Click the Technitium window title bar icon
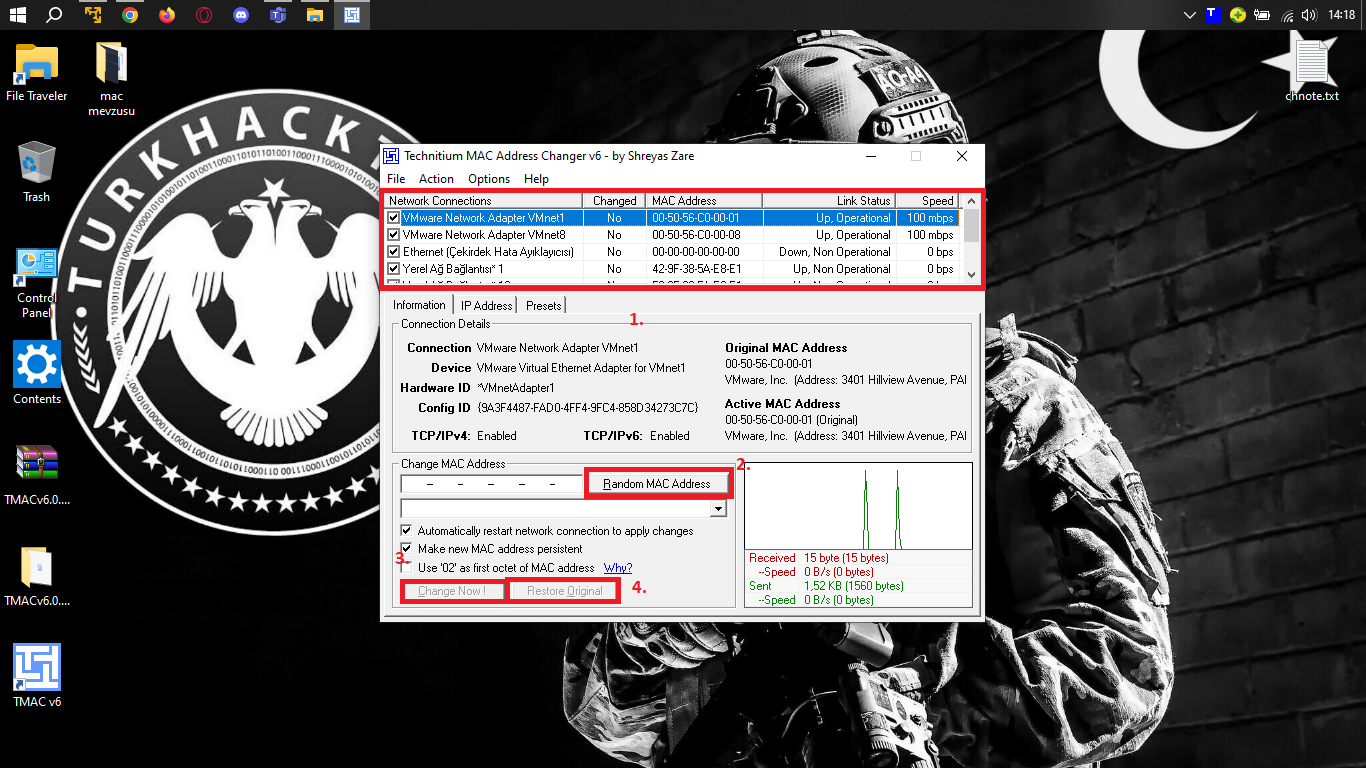 pos(392,156)
